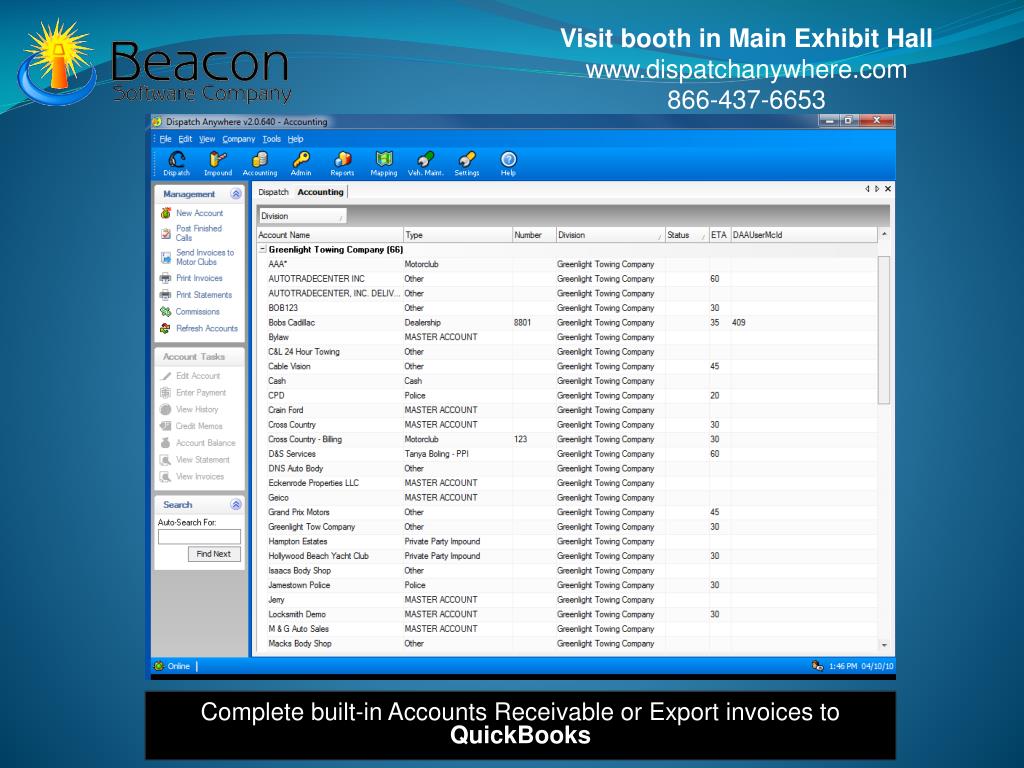Click the Print Statements printer icon
This screenshot has height=768, width=1024.
pyautogui.click(x=166, y=295)
